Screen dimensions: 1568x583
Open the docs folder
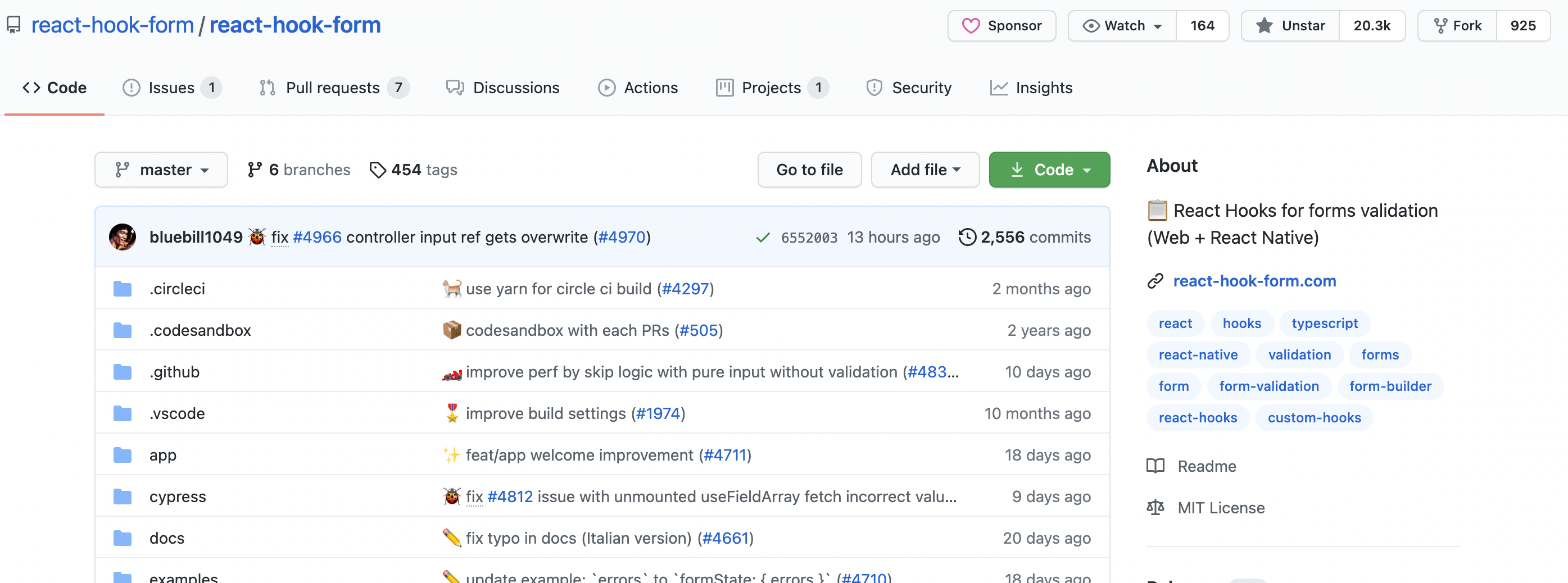pyautogui.click(x=167, y=538)
